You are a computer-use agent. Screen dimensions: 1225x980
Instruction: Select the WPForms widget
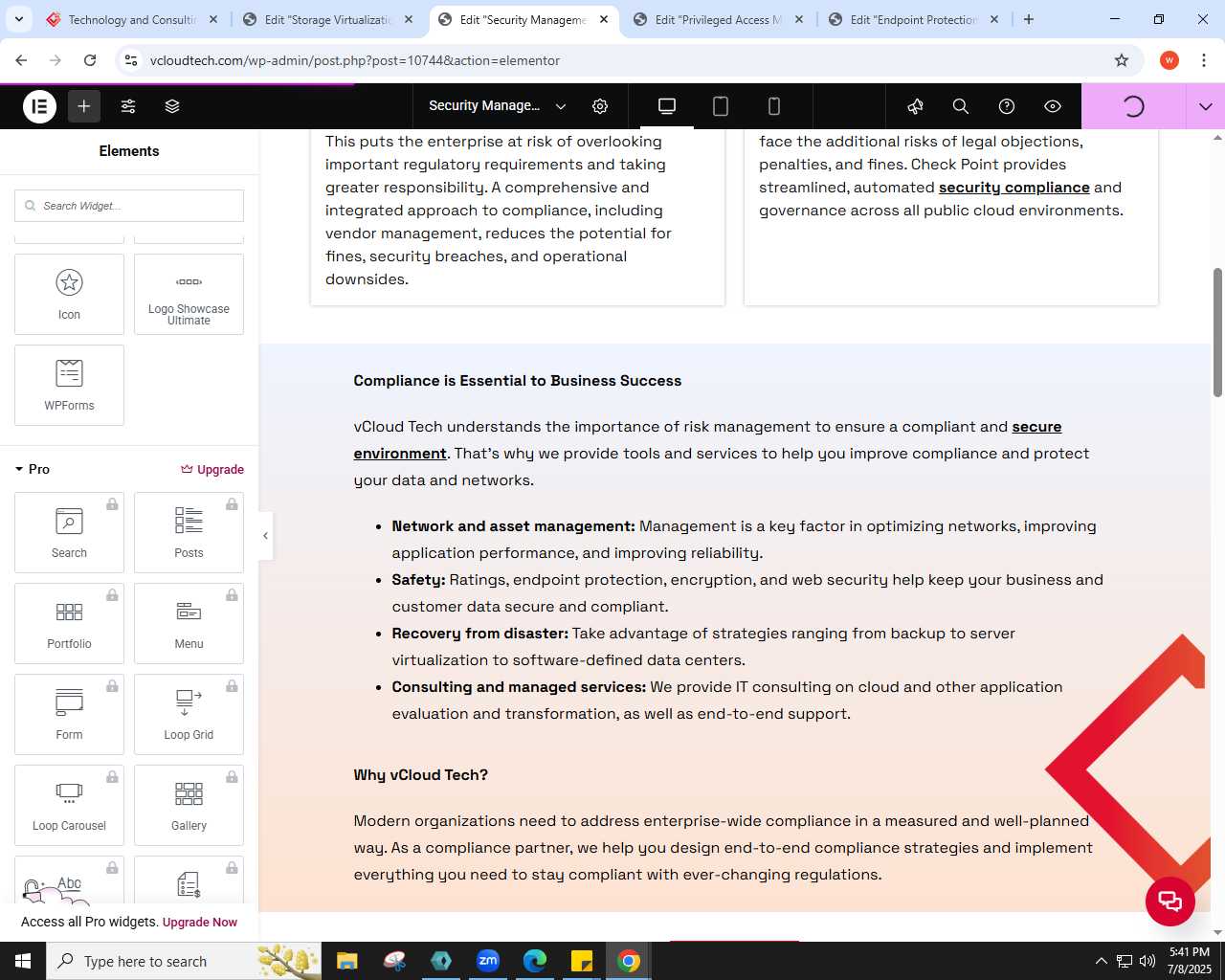[x=69, y=385]
